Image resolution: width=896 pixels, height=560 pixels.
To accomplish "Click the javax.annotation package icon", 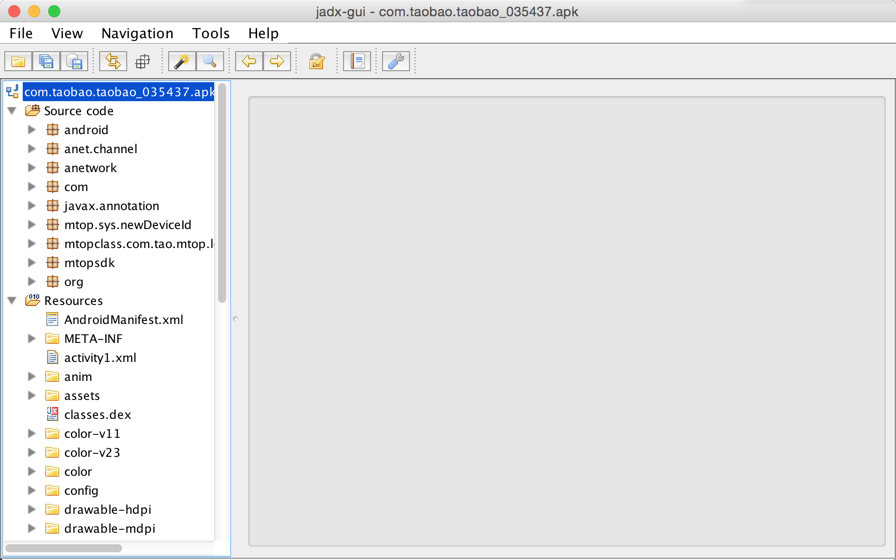I will [x=52, y=206].
